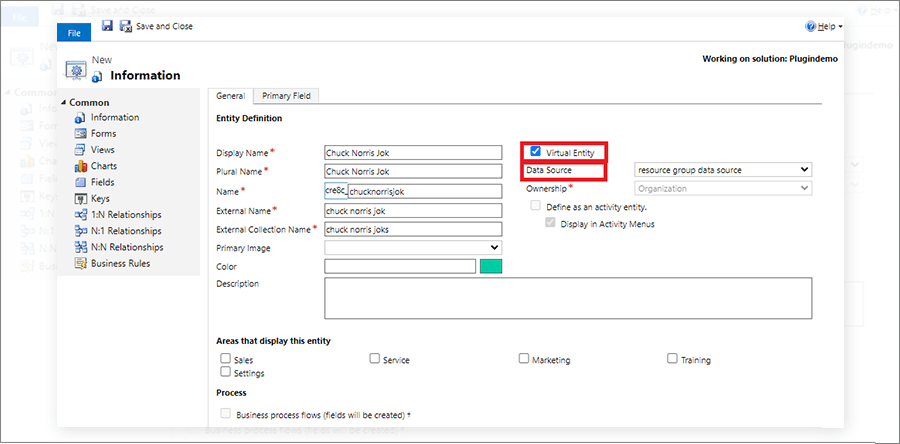This screenshot has width=900, height=444.
Task: Click the Save and Close button label
Action: click(x=164, y=26)
